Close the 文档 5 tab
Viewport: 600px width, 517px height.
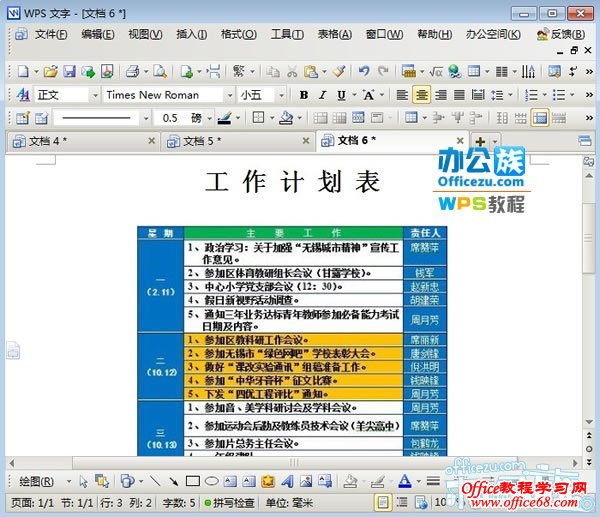tap(306, 141)
